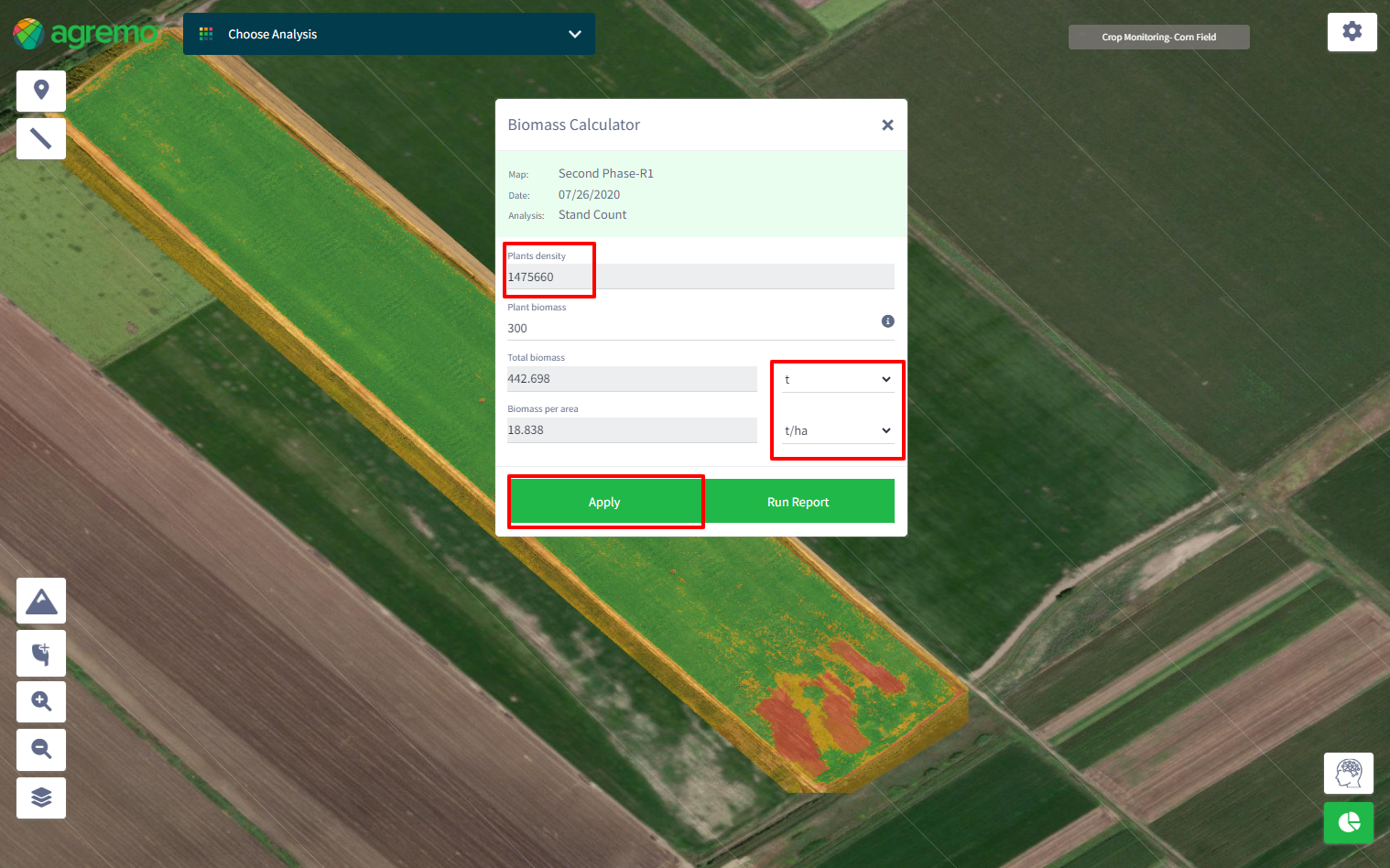Image resolution: width=1390 pixels, height=868 pixels.
Task: Open the total biomass unit dropdown
Action: pos(837,379)
